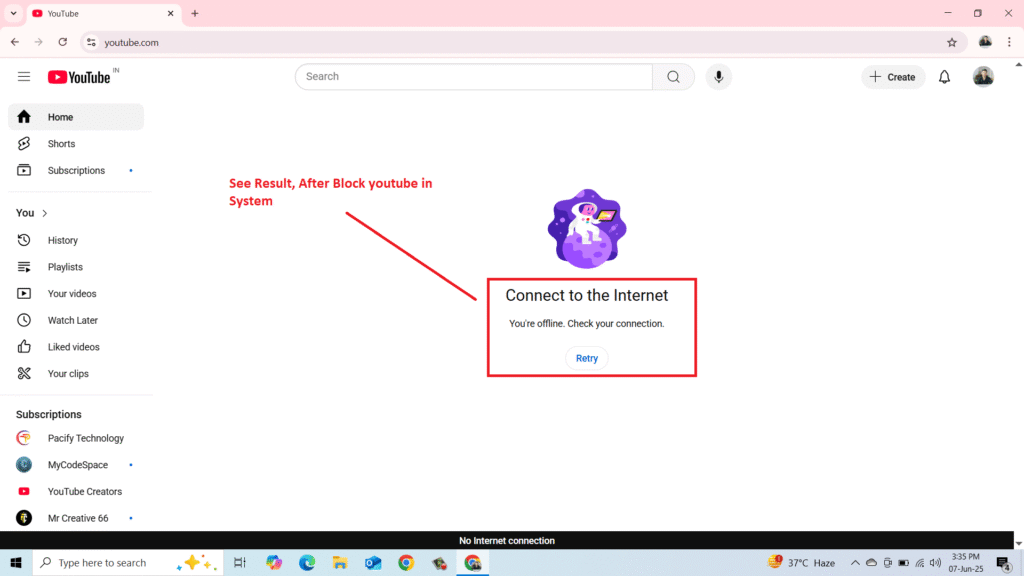Select the YouTube browser tab
This screenshot has width=1024, height=576.
(104, 14)
